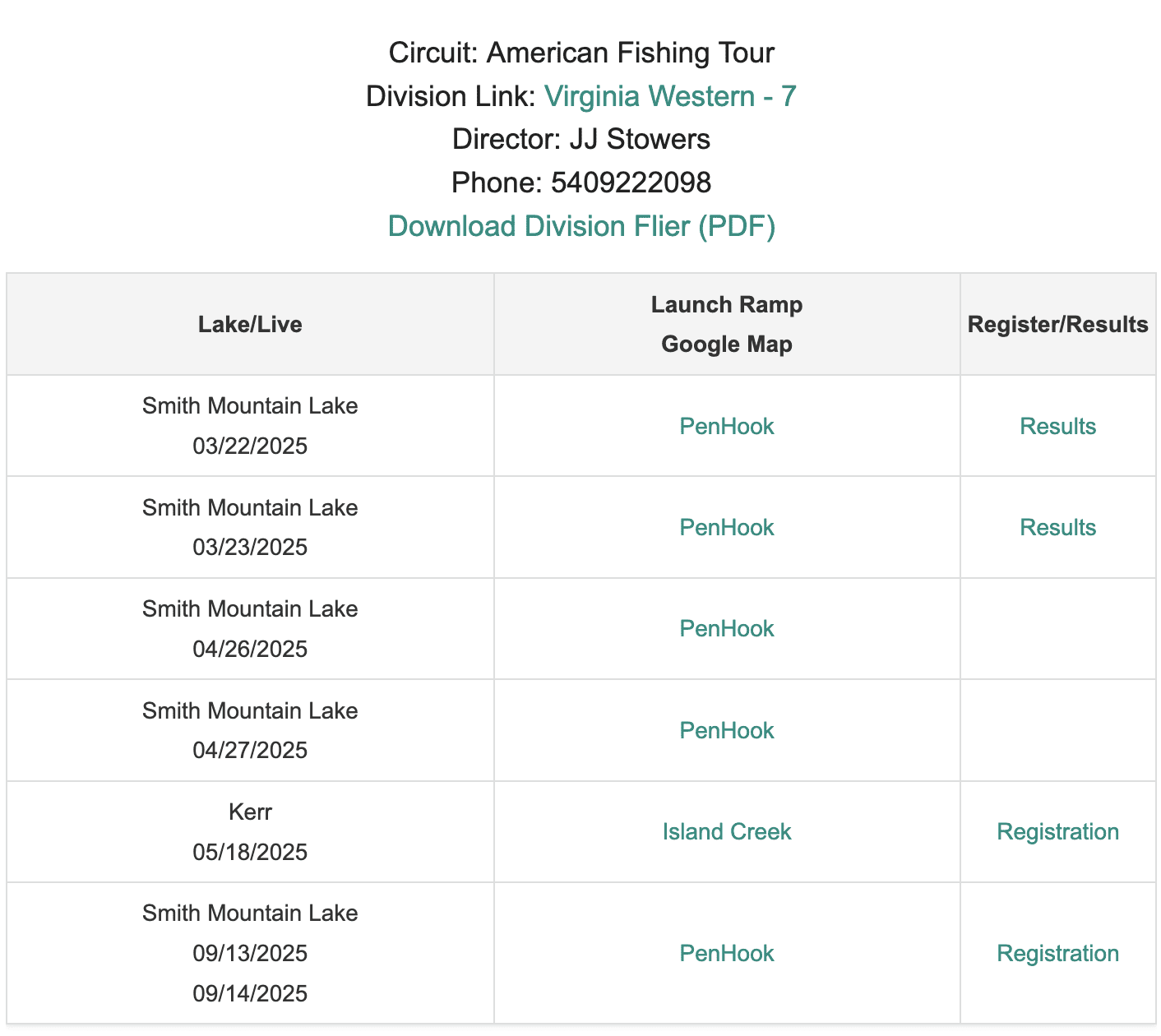Open PenHook ramp map for 03/23/2025 event
Screen dimensions: 1161x1036
[x=727, y=527]
